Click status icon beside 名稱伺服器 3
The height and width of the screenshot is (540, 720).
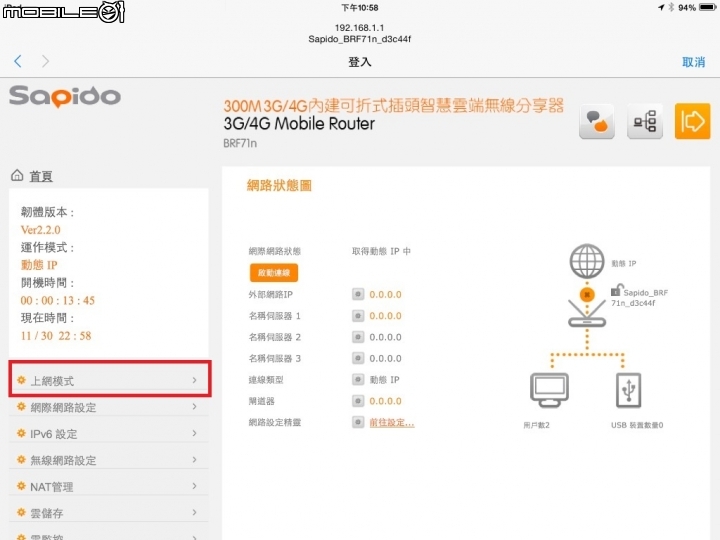coord(358,358)
